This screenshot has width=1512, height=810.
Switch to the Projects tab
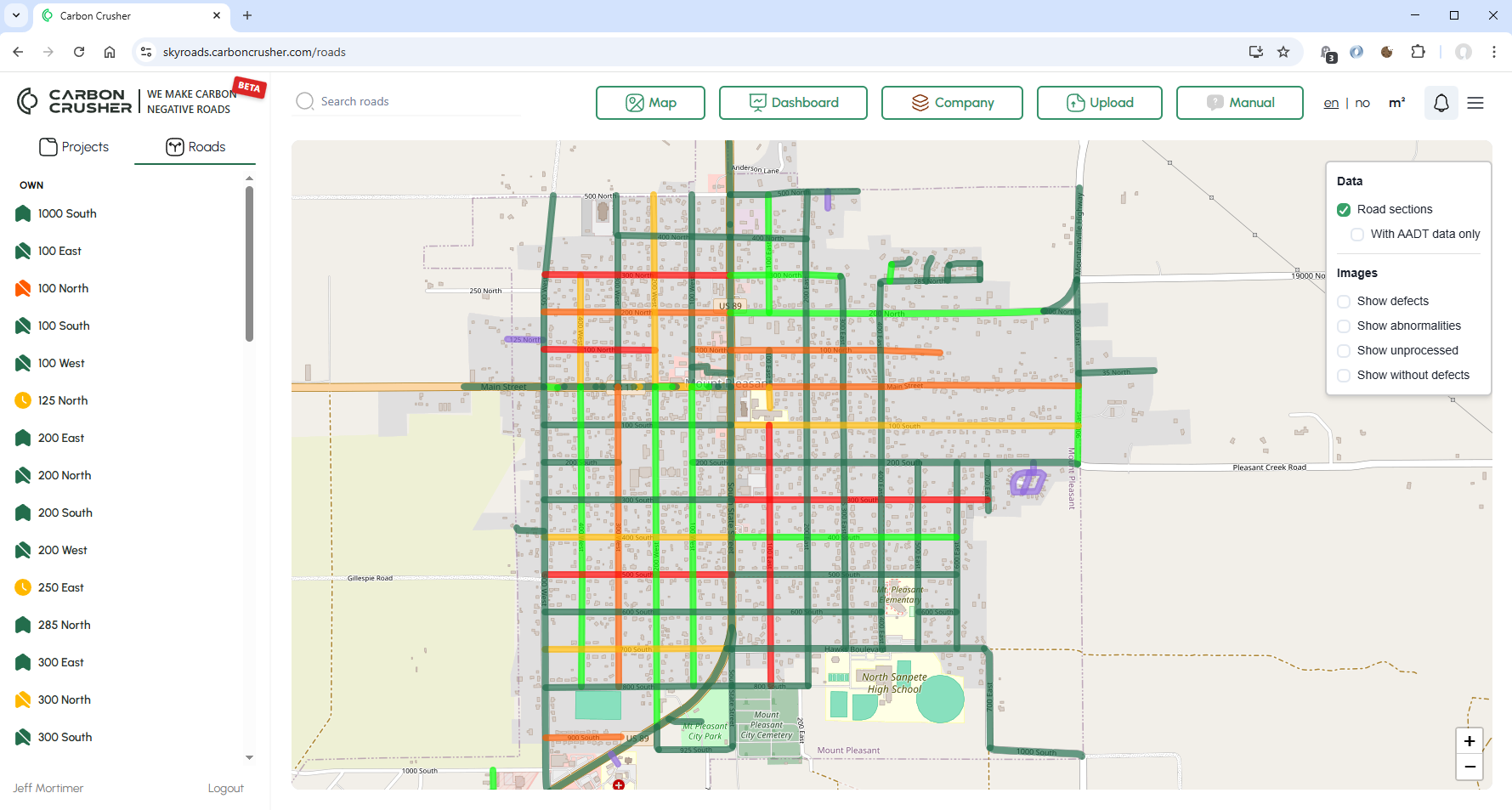pos(74,147)
